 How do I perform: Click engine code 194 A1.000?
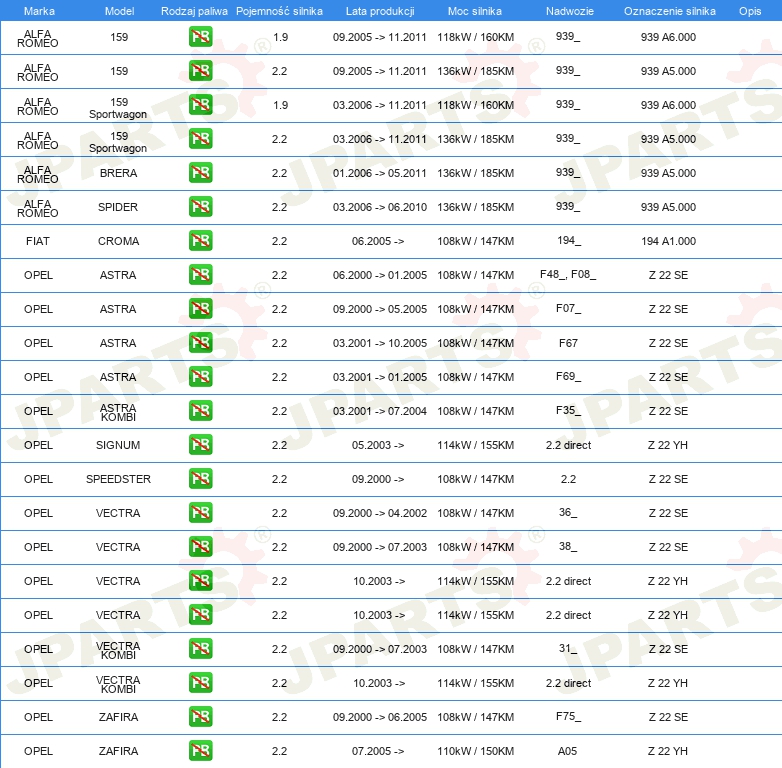tap(668, 241)
